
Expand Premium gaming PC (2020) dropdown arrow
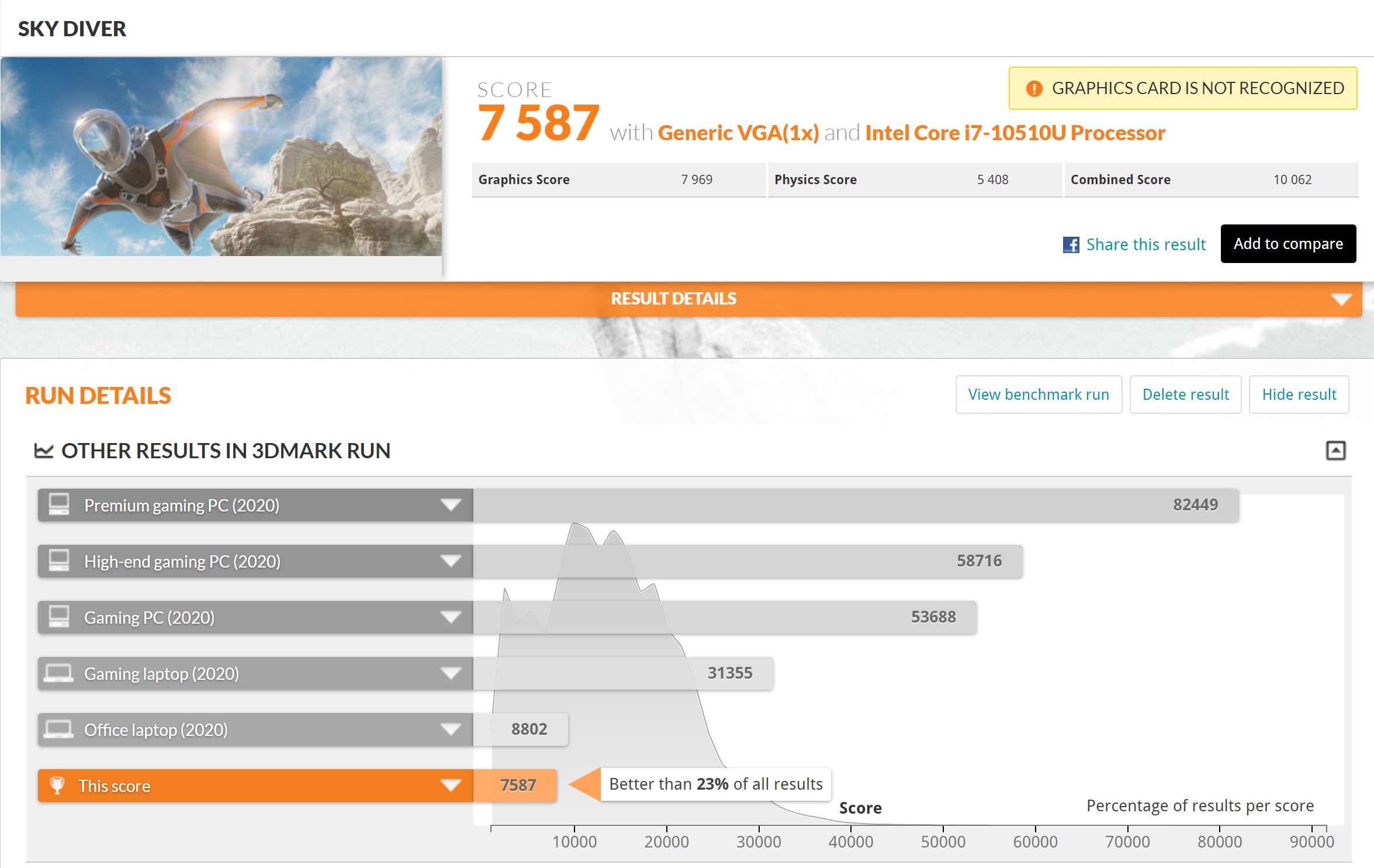(451, 505)
